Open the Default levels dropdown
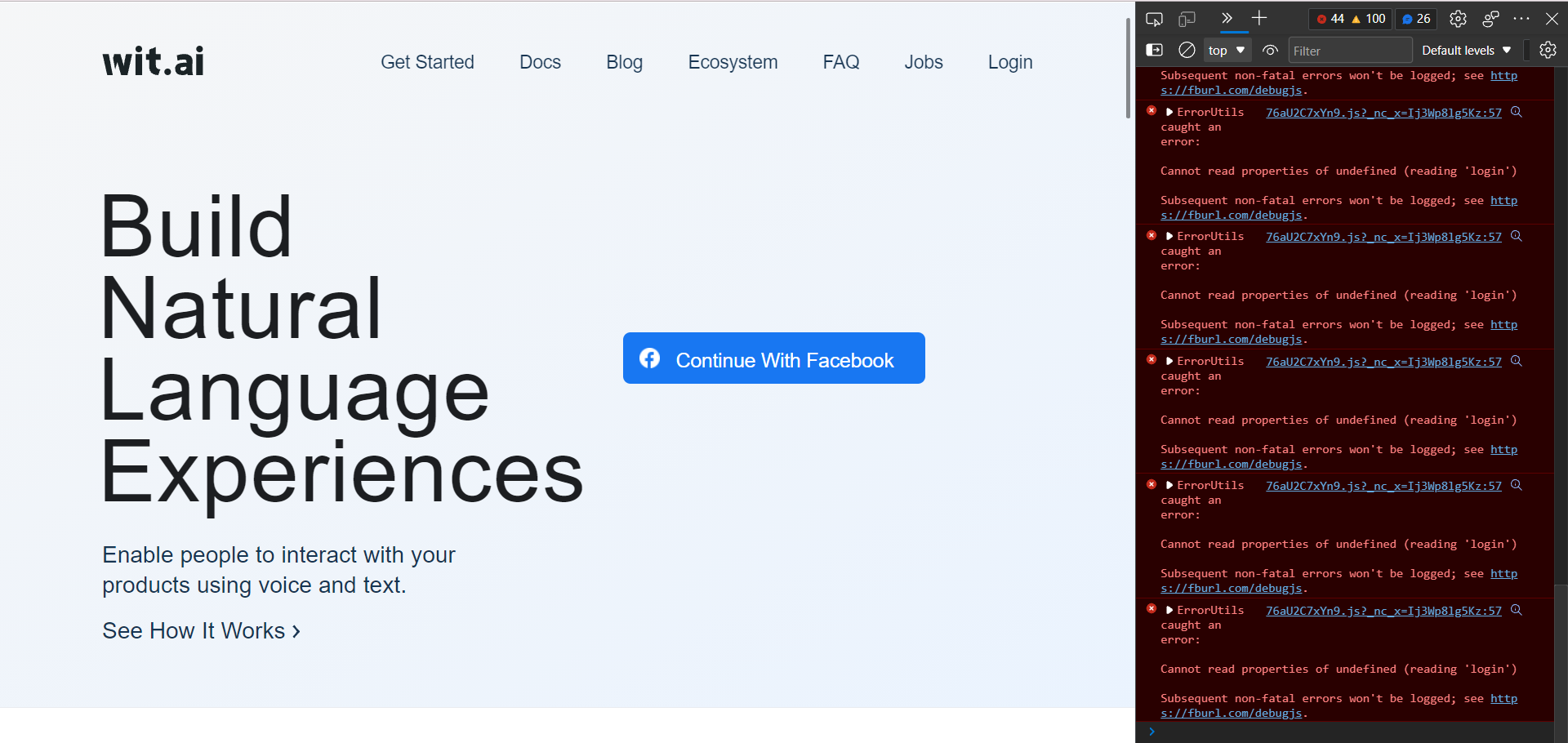This screenshot has height=743, width=1568. tap(1467, 51)
